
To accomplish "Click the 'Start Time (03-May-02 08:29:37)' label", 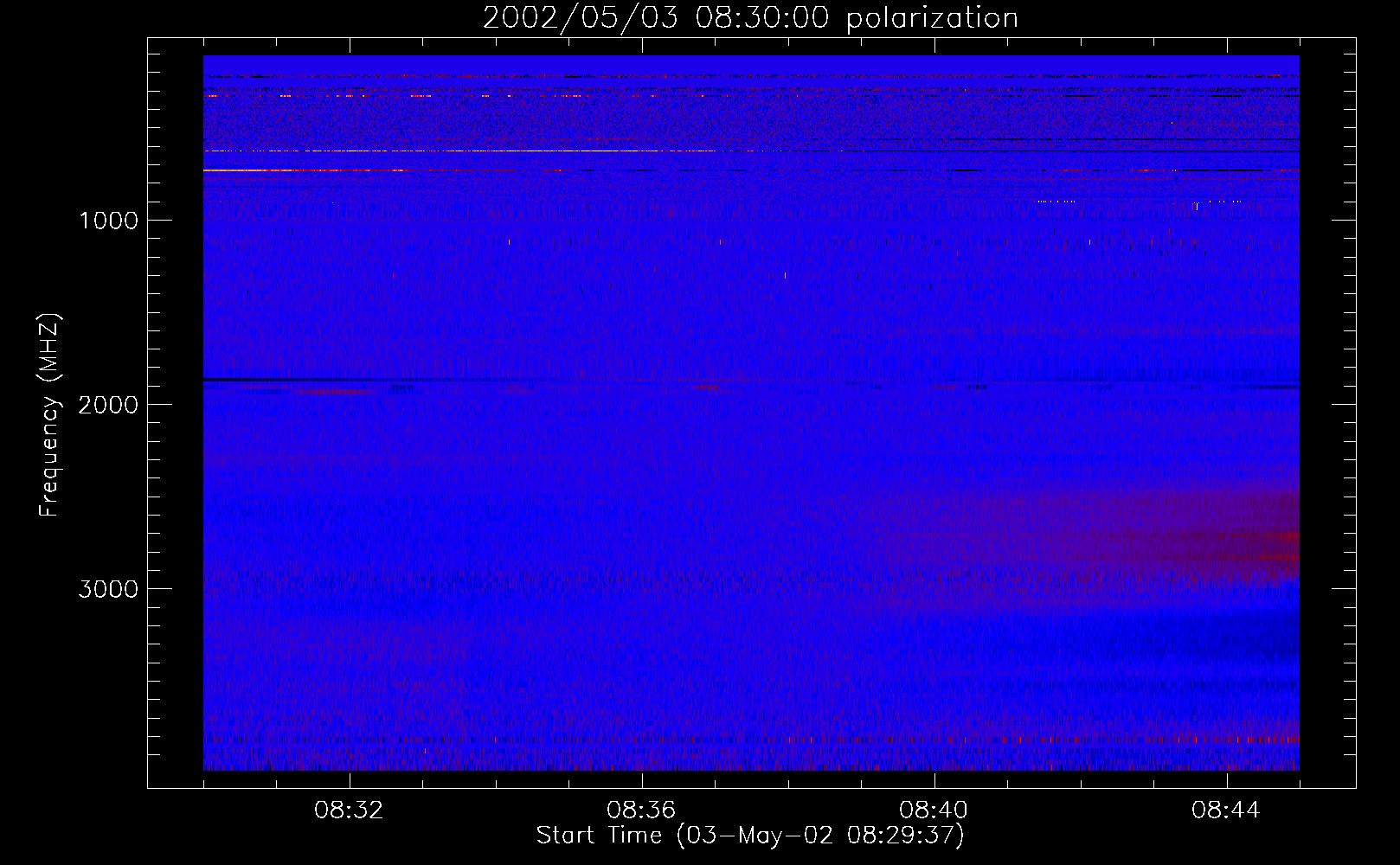I will click(x=750, y=836).
